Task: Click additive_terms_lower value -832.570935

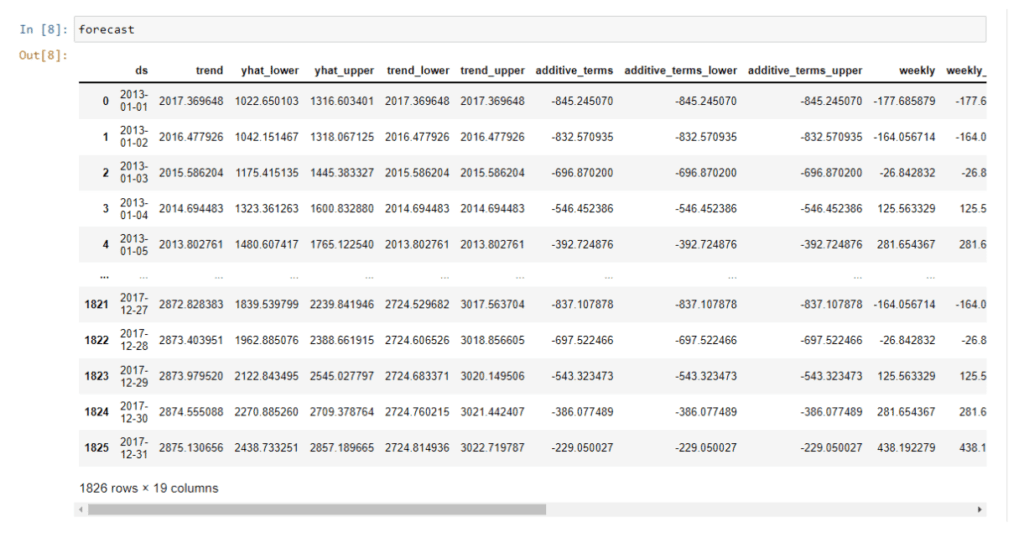Action: click(706, 137)
